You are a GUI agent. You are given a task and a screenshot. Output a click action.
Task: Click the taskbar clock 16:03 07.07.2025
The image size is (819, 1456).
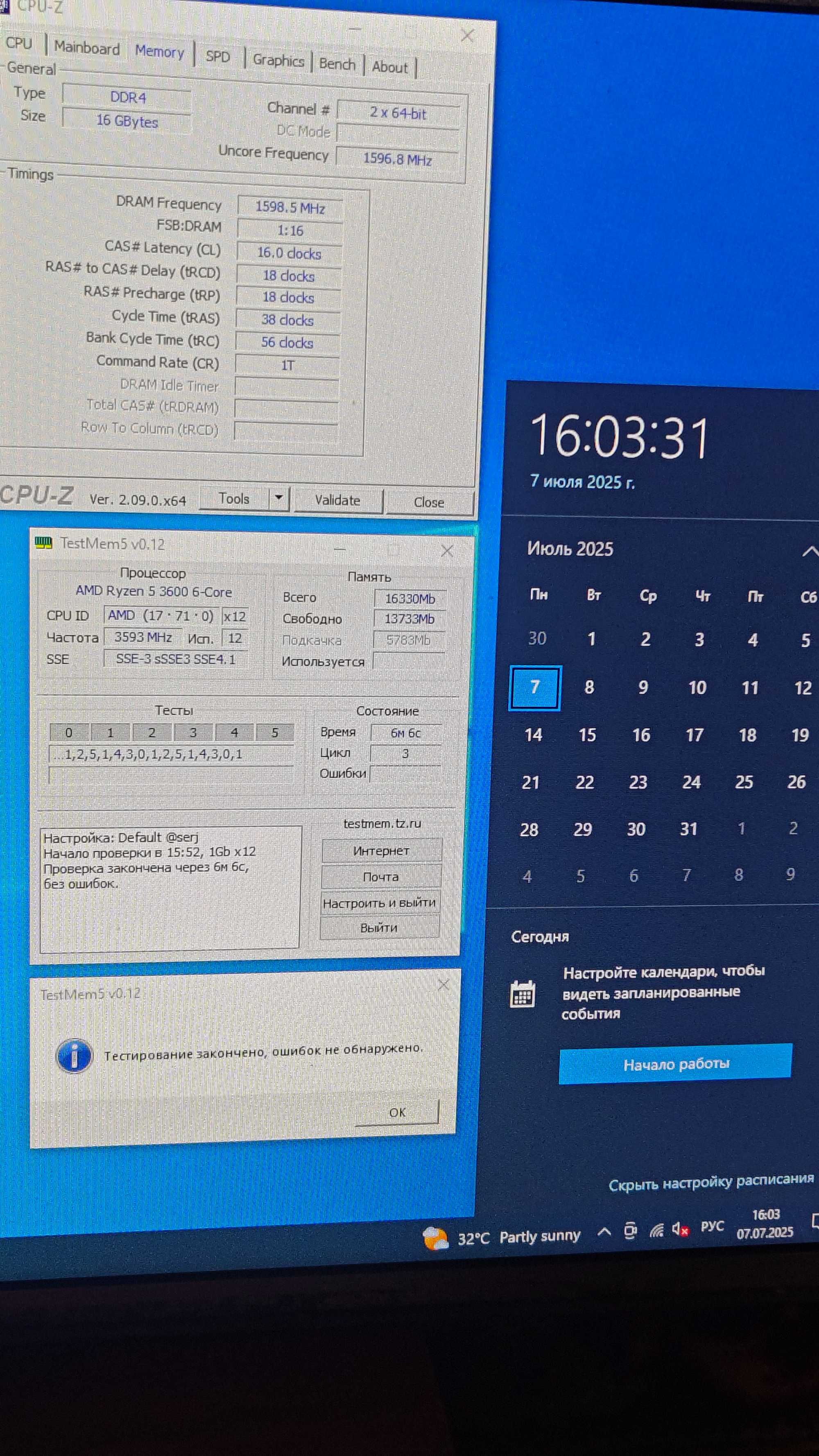coord(765,1224)
